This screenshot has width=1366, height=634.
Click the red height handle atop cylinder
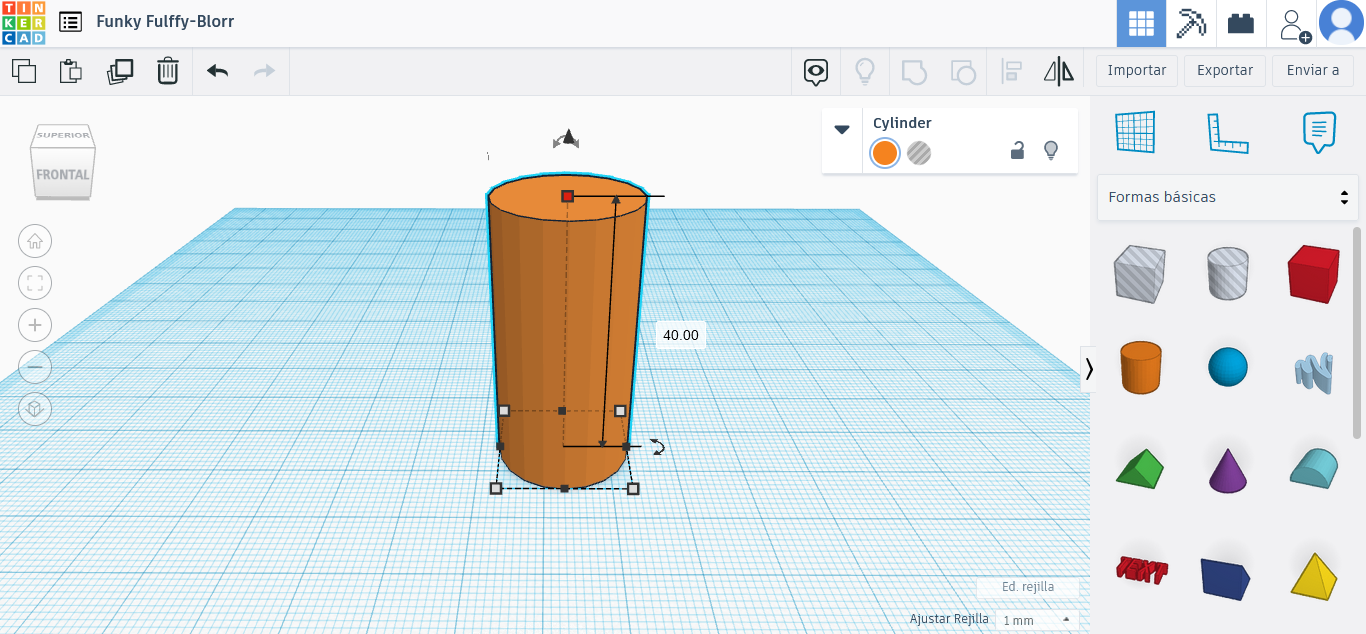(567, 196)
